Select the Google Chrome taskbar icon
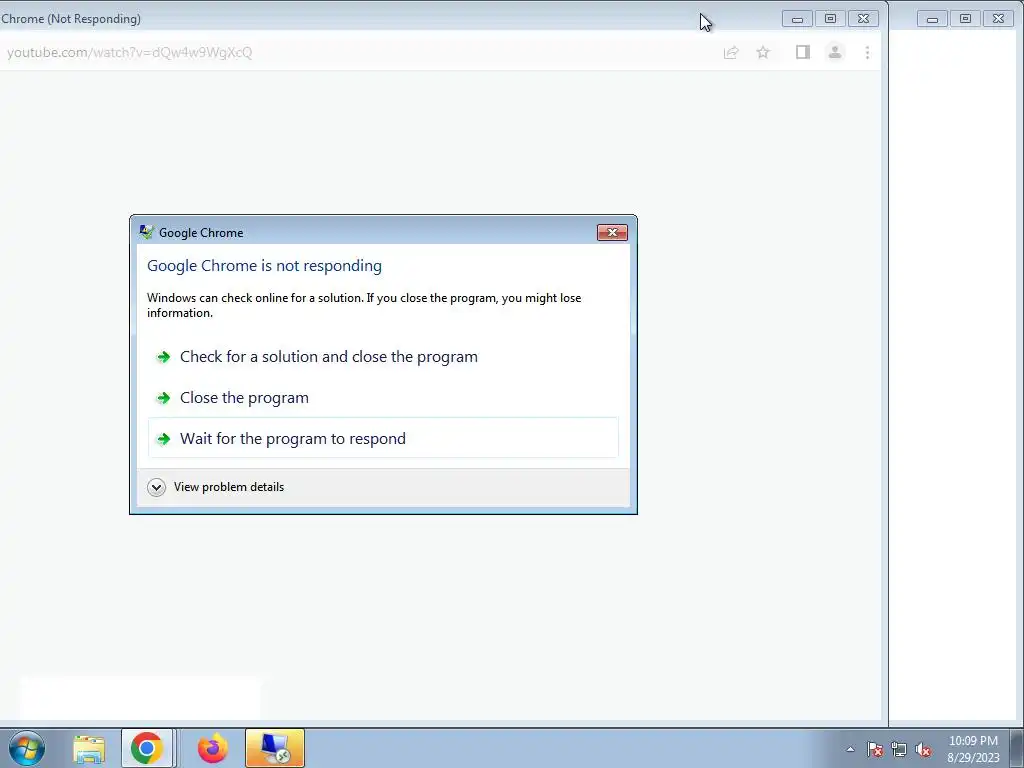 tap(147, 748)
